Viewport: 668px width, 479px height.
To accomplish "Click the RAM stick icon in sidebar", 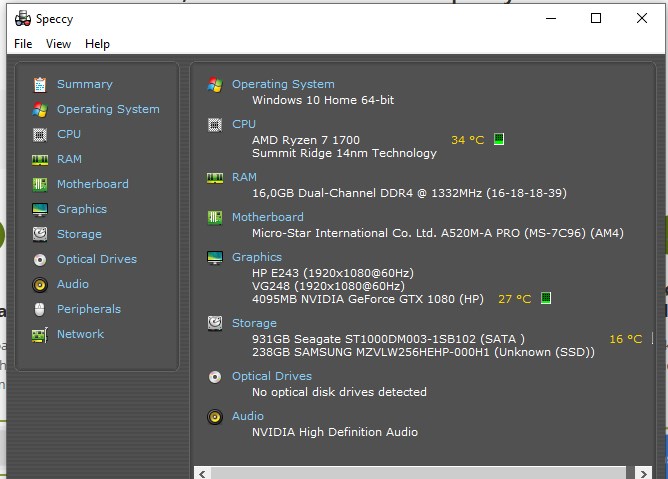I will pyautogui.click(x=40, y=160).
